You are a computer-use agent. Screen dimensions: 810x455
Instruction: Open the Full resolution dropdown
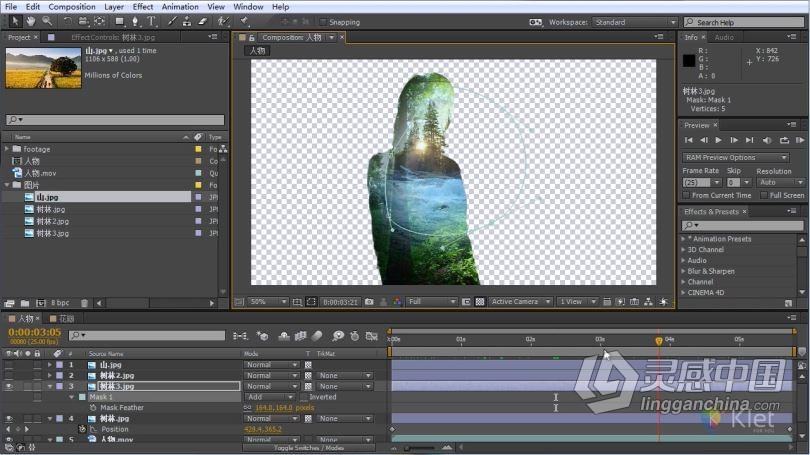(432, 302)
